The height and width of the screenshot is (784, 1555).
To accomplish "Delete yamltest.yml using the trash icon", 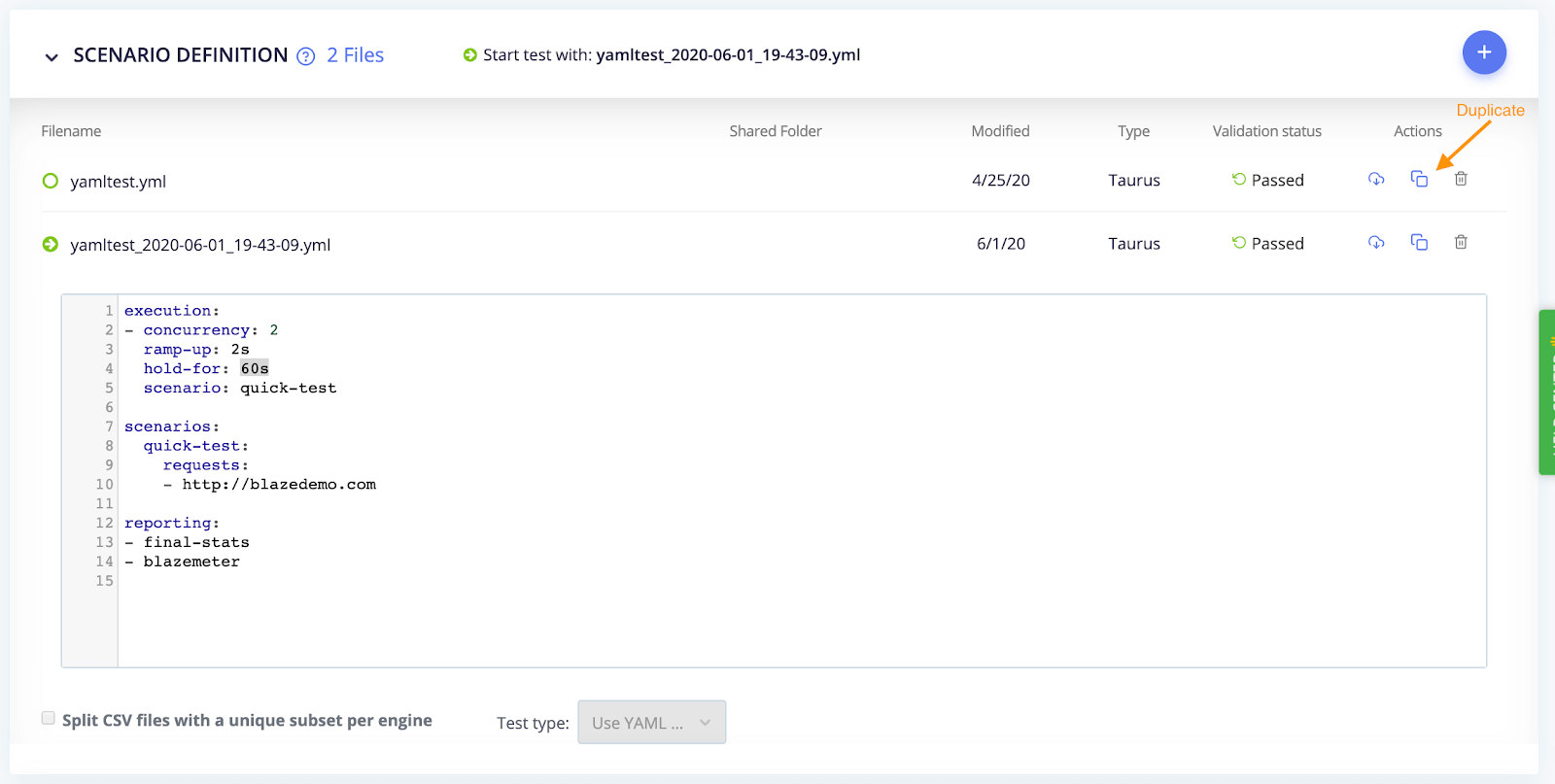I will [x=1460, y=179].
